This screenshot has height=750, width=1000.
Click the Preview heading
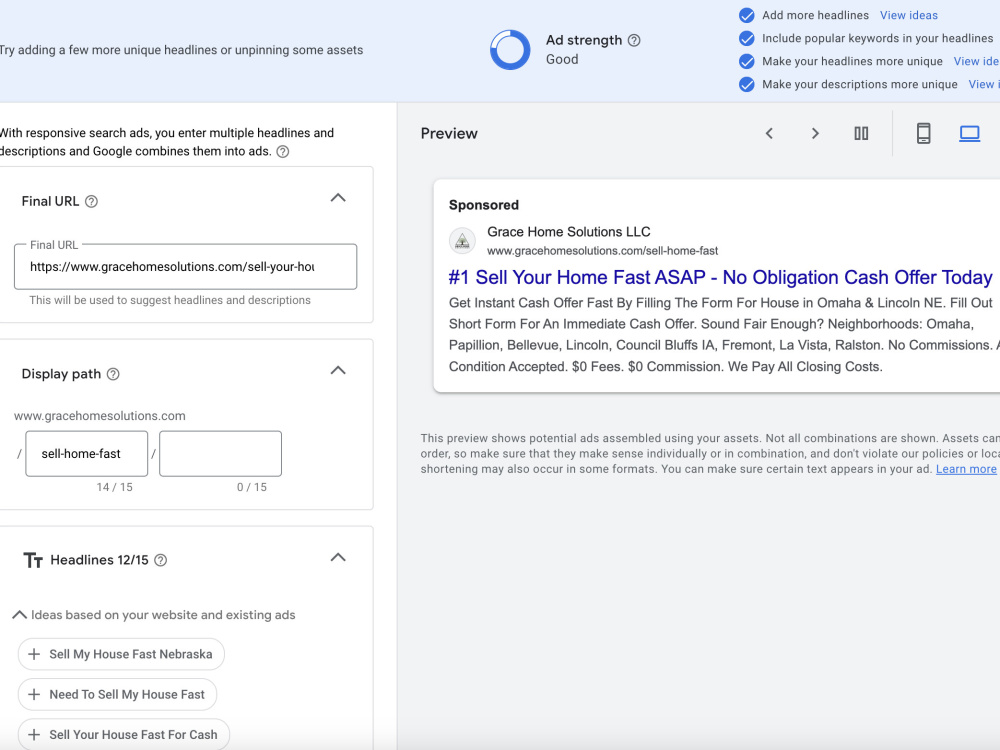pyautogui.click(x=449, y=133)
